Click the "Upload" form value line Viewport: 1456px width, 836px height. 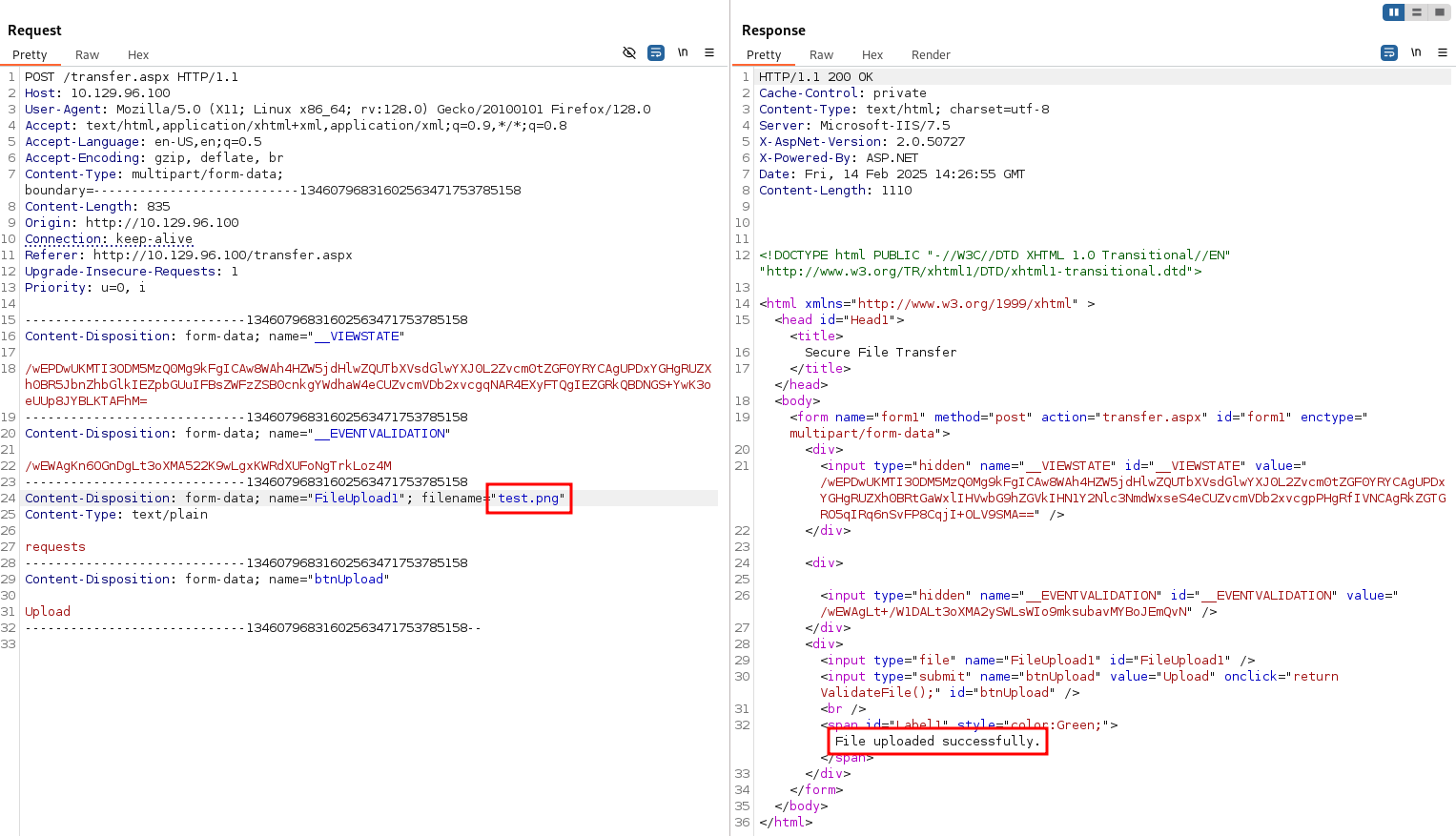tap(48, 612)
